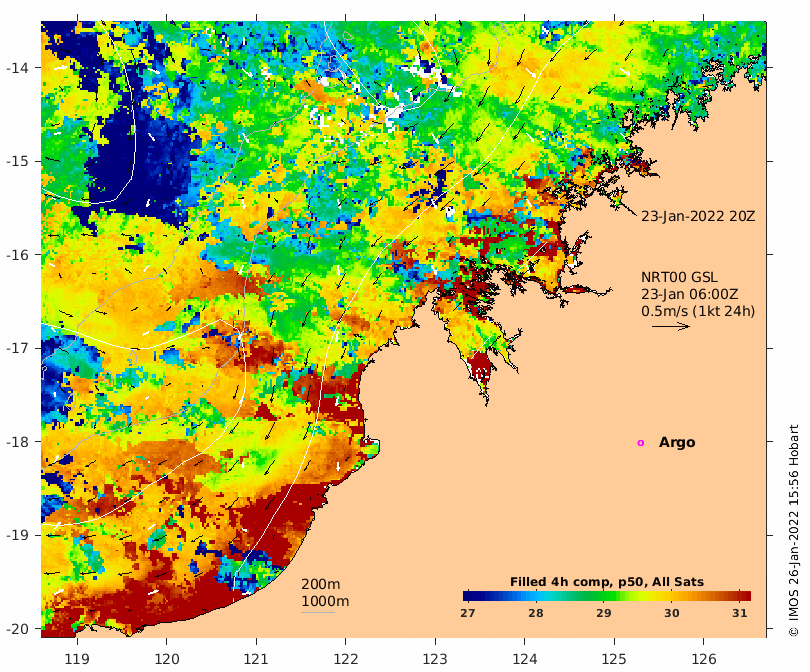The width and height of the screenshot is (810, 672).
Task: Click the '1000m' depth contour label
Action: 325,601
